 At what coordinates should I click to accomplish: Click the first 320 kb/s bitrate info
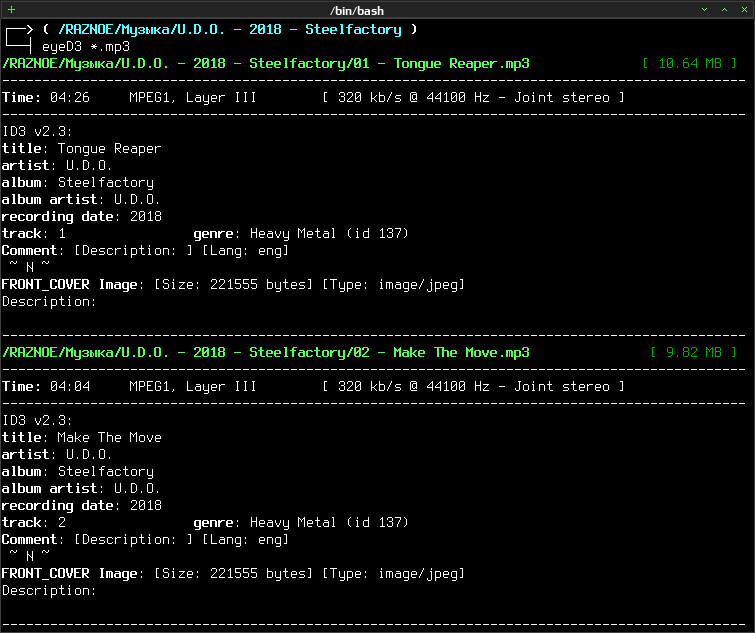[x=473, y=98]
